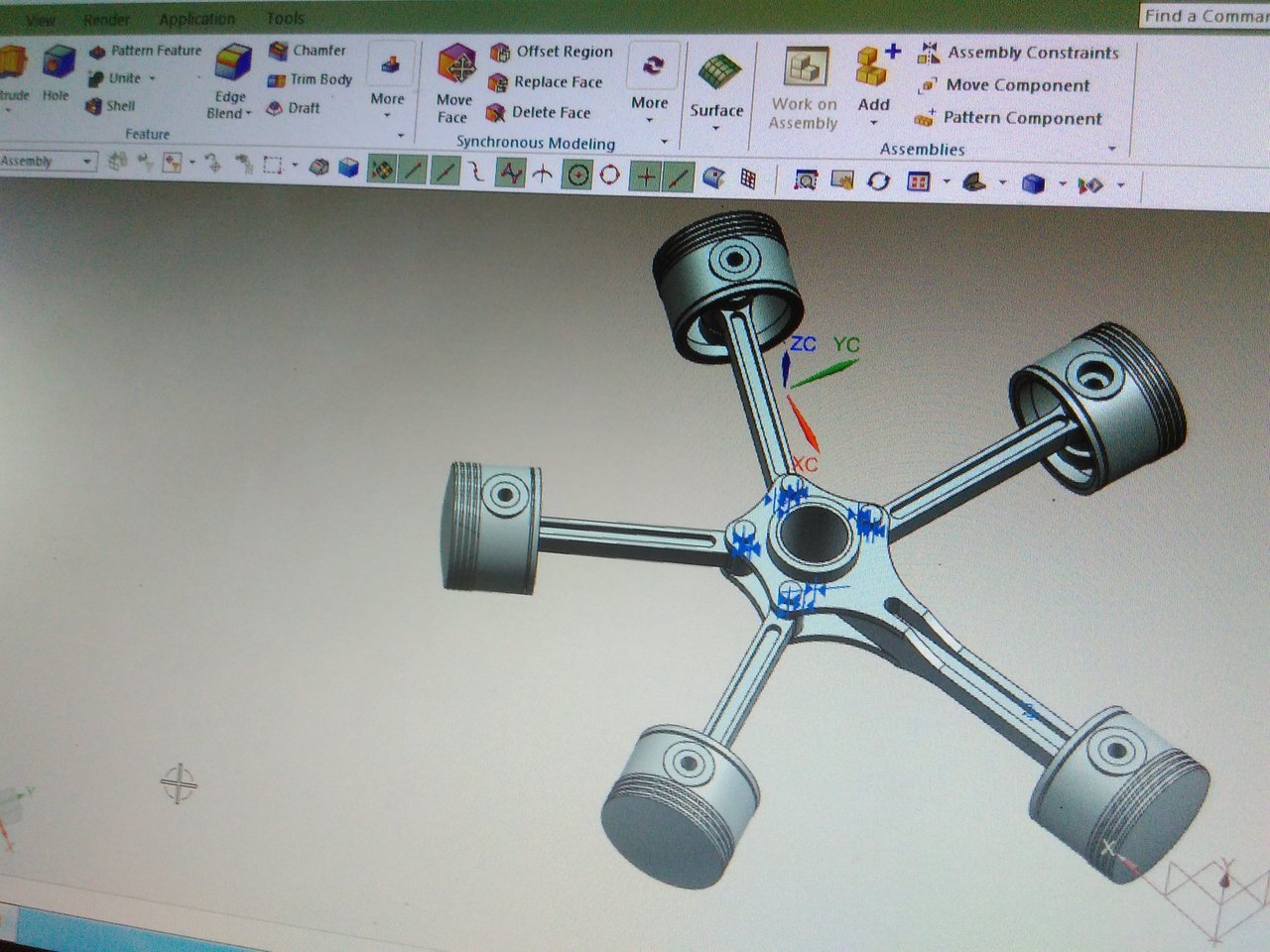Toggle the arc center snap point

(x=577, y=175)
